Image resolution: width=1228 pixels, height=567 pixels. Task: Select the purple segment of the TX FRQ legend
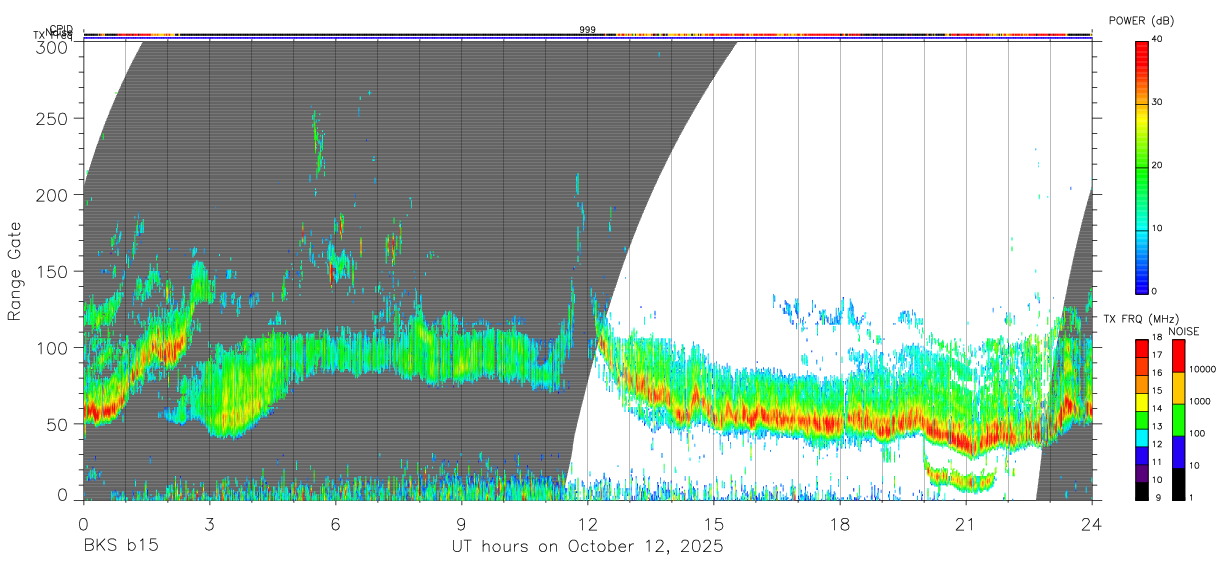(x=1142, y=474)
